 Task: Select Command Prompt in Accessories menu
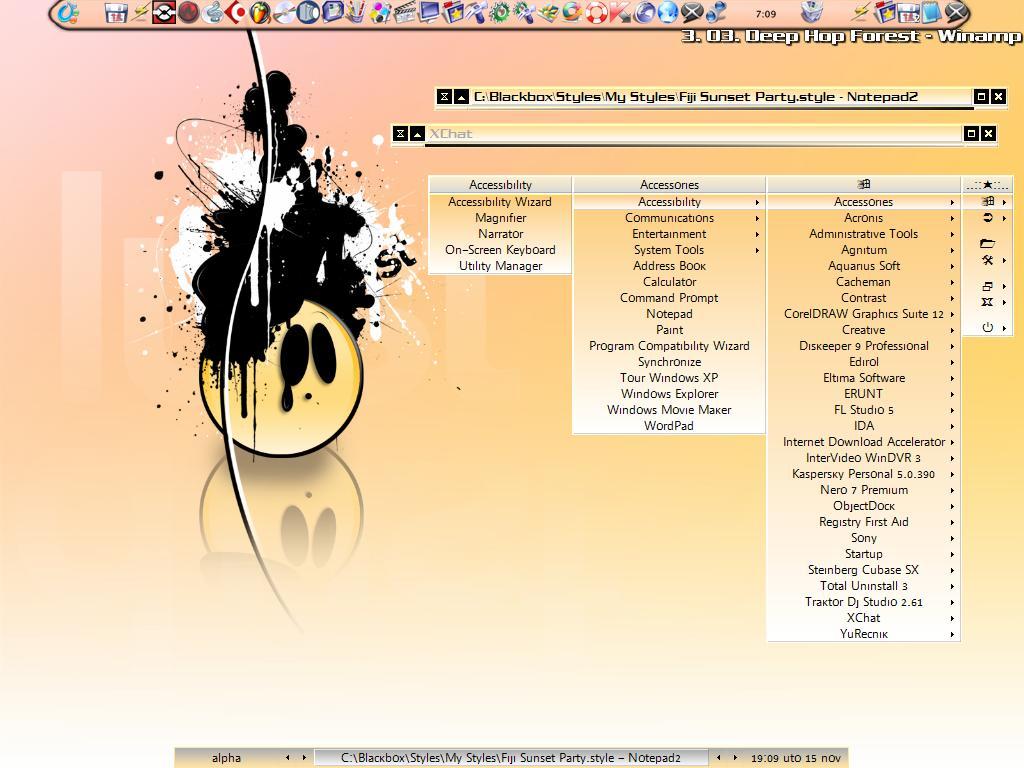point(669,298)
